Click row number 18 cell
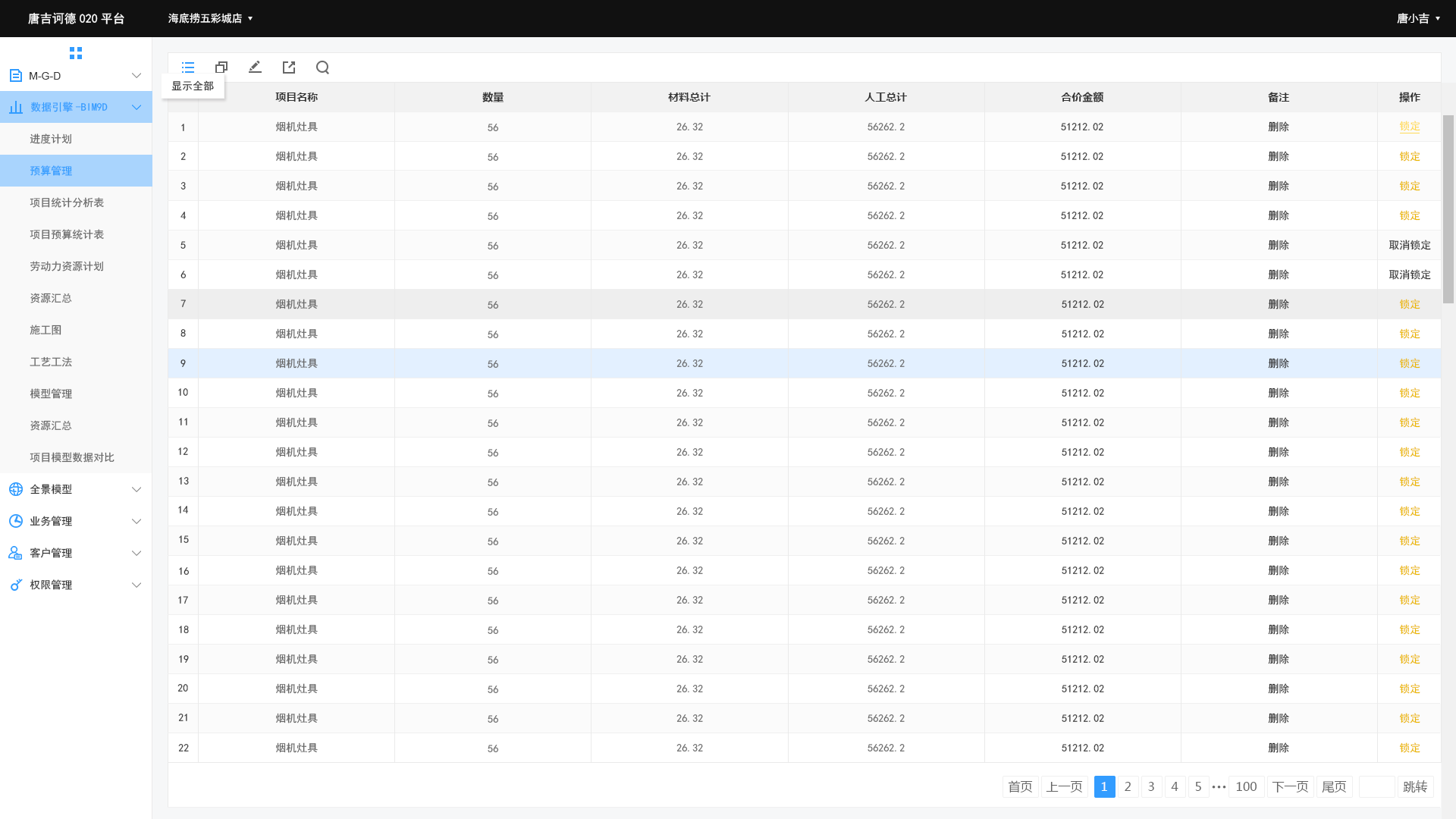This screenshot has height=819, width=1456. click(183, 629)
